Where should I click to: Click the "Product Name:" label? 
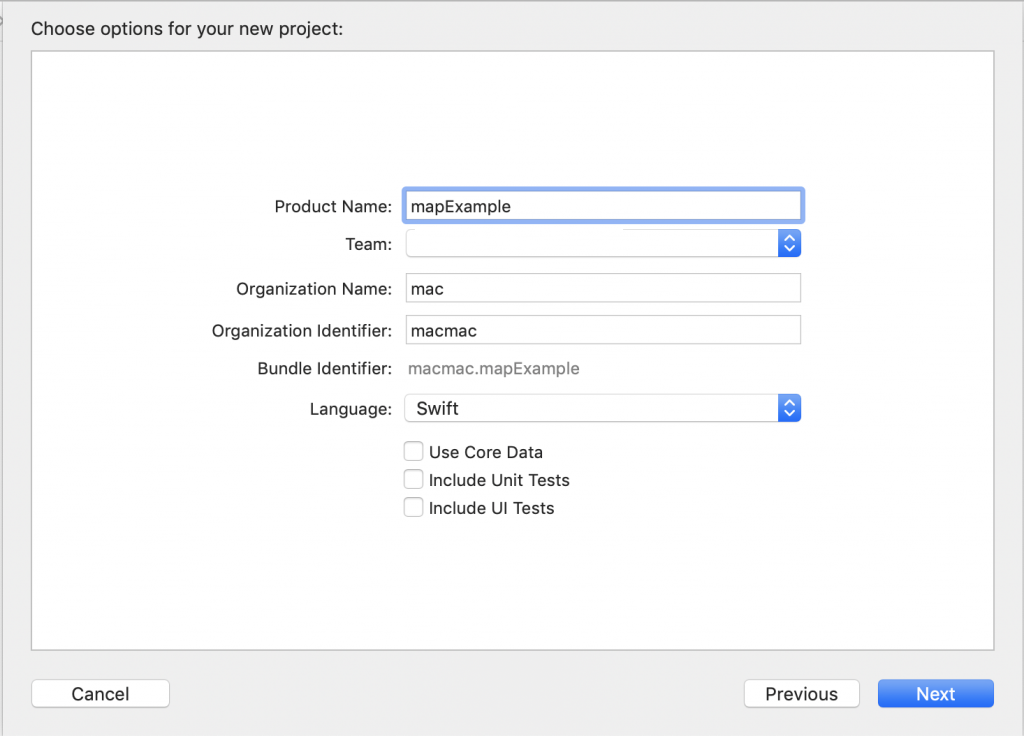tap(333, 206)
